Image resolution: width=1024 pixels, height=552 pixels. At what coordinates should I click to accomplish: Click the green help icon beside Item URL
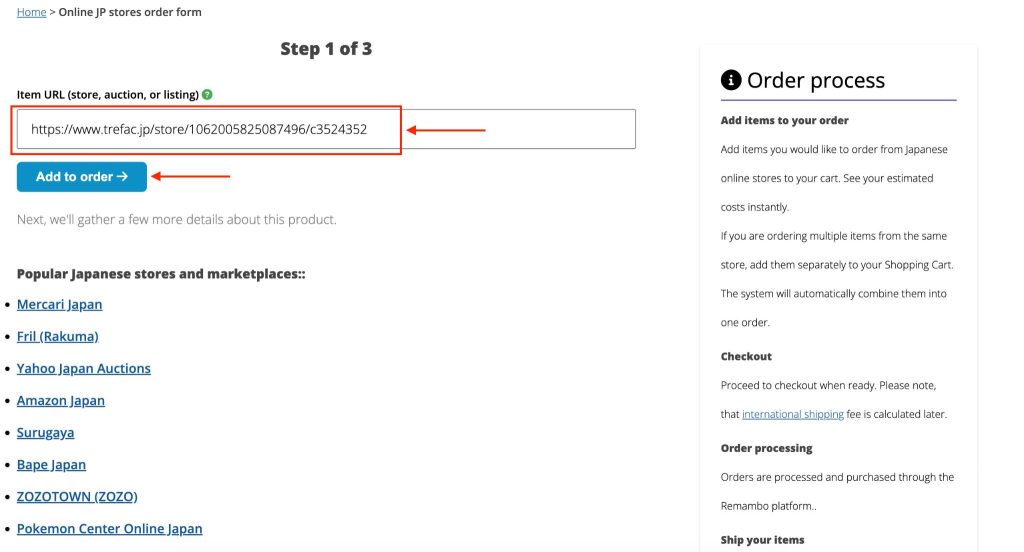pyautogui.click(x=207, y=94)
